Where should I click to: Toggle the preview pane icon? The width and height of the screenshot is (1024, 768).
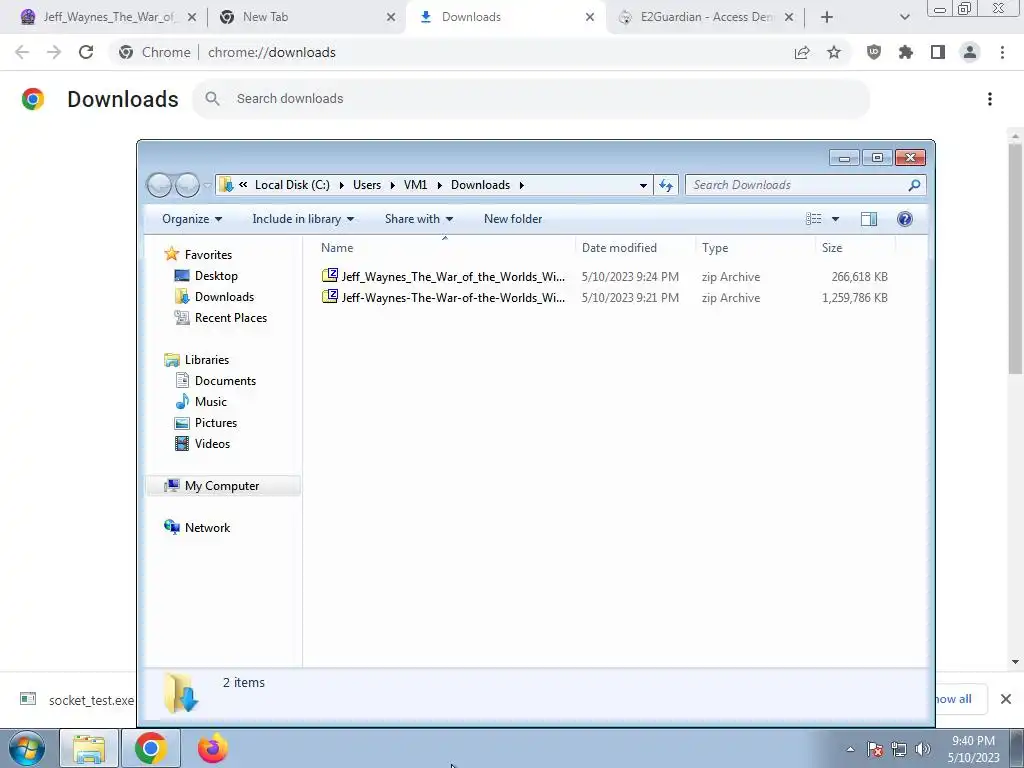pos(869,219)
